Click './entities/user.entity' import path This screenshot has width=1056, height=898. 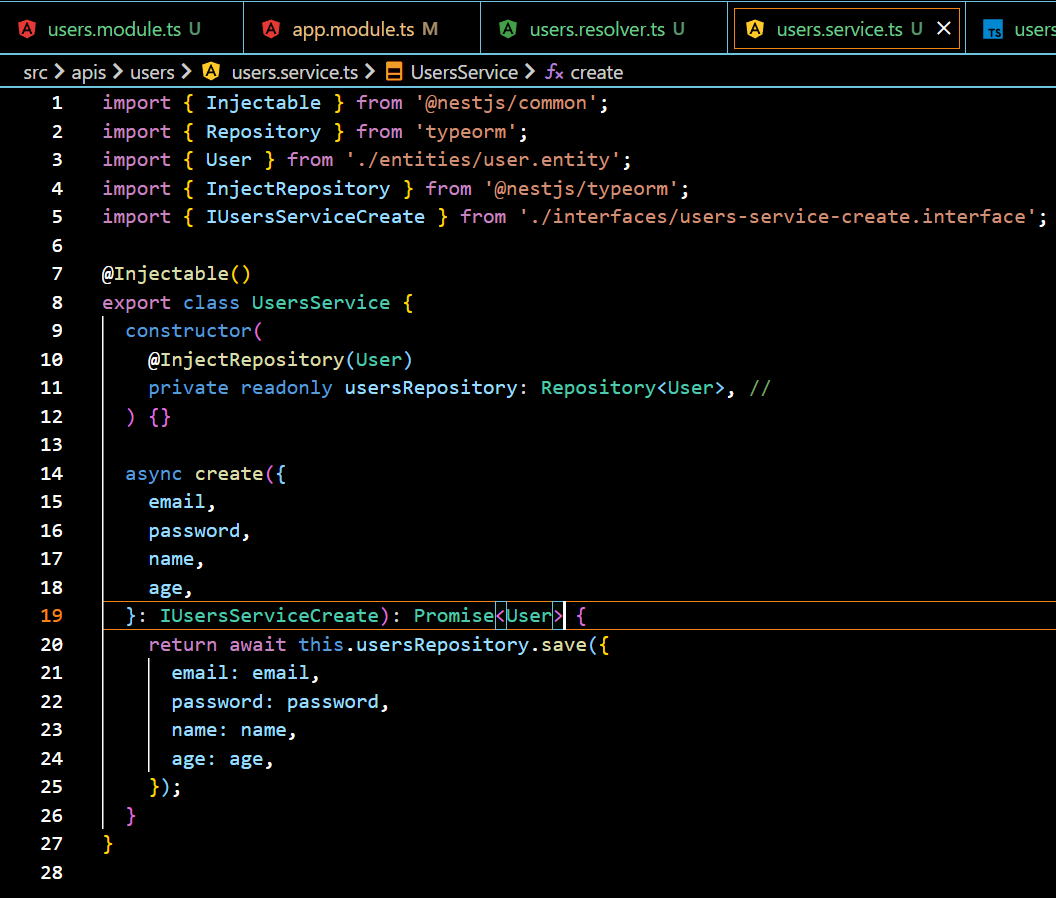pyautogui.click(x=483, y=160)
